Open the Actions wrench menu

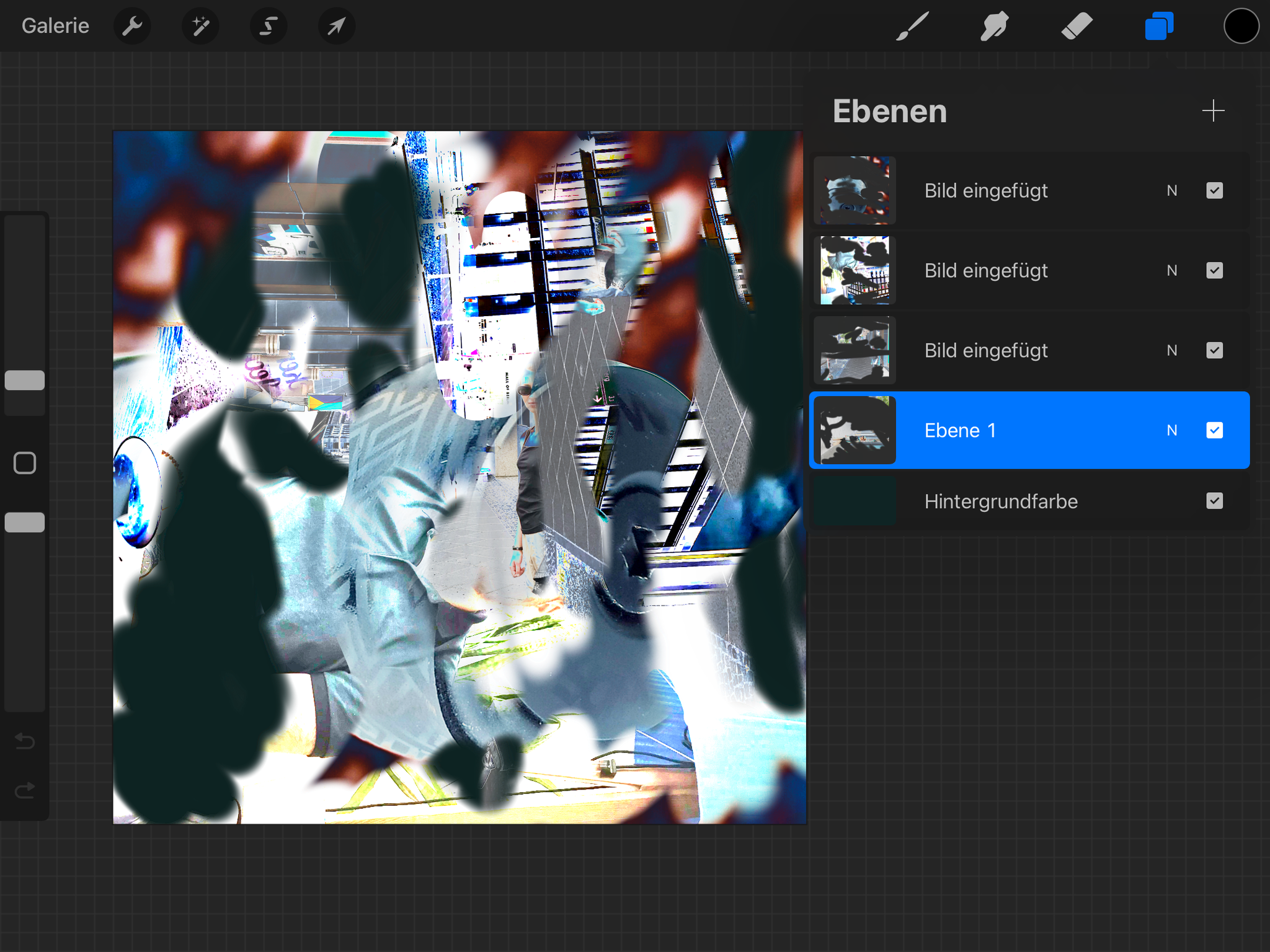pyautogui.click(x=132, y=26)
